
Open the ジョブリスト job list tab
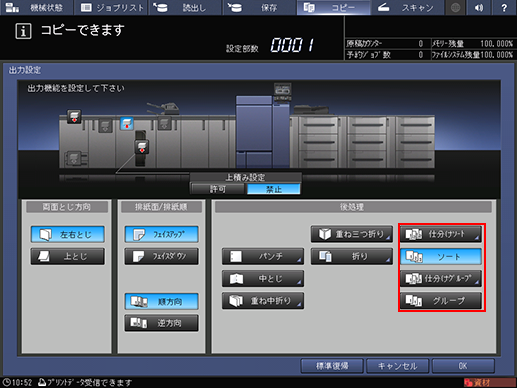tap(111, 7)
